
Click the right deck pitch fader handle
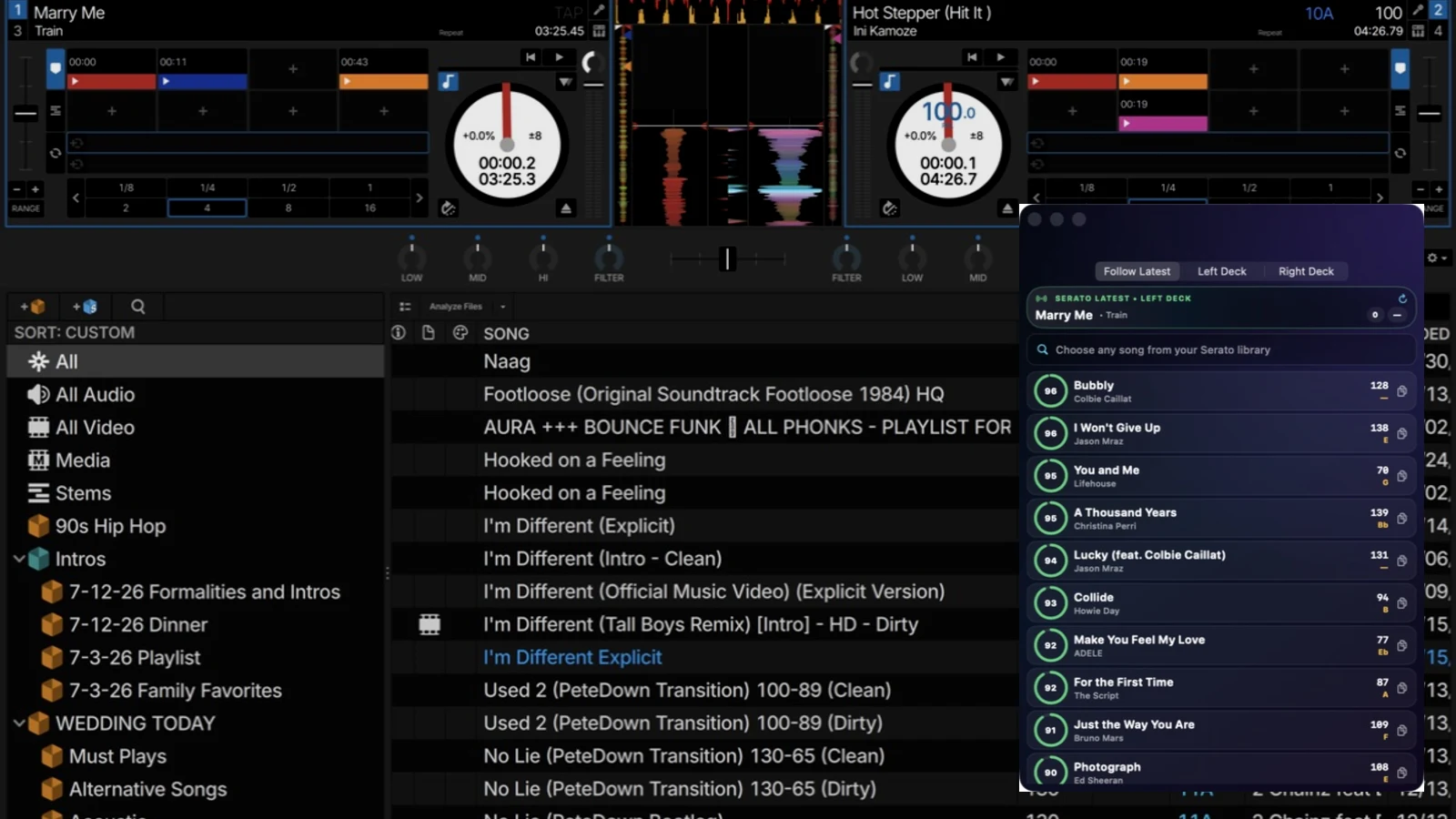click(1430, 114)
